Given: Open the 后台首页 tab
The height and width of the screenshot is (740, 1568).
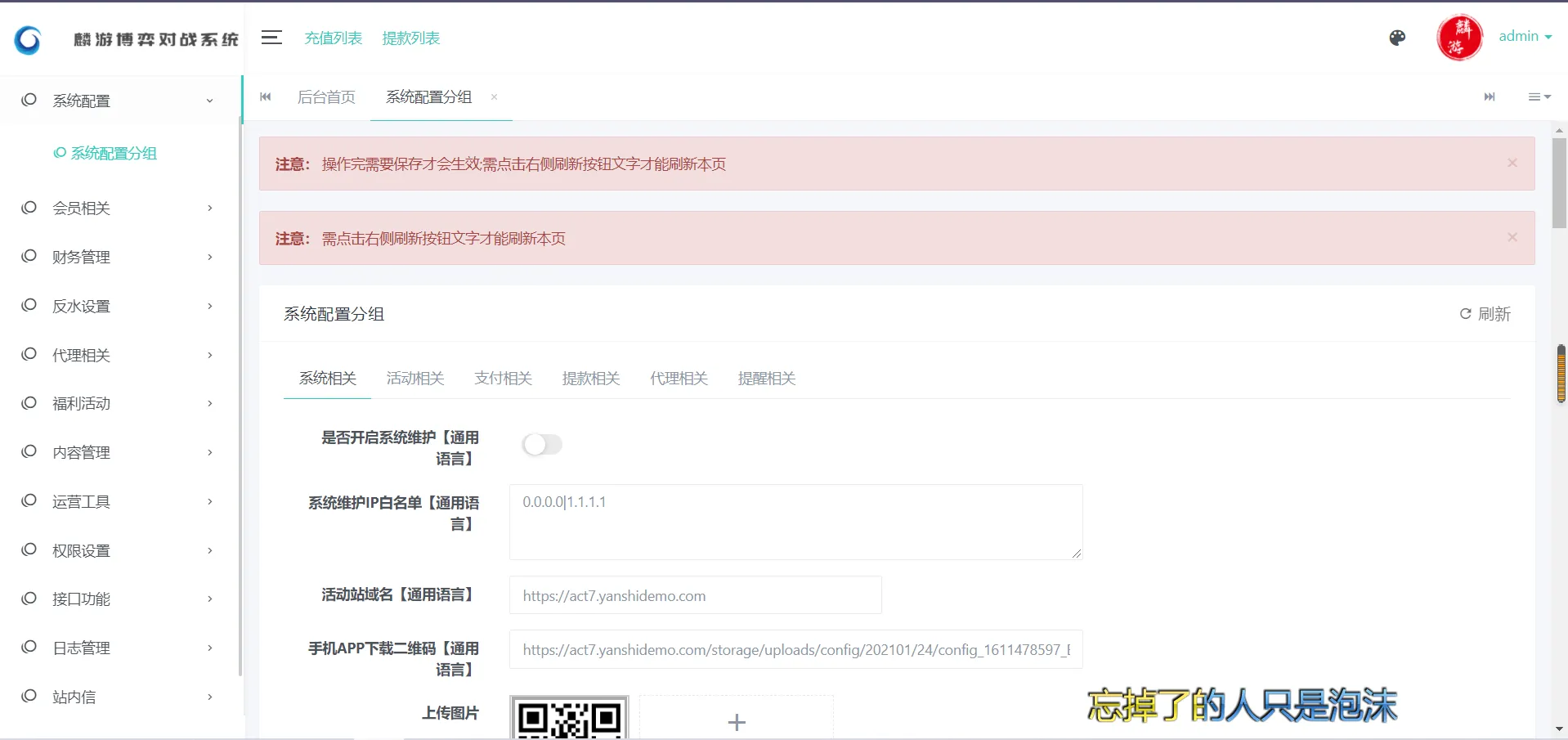Looking at the screenshot, I should pos(326,96).
